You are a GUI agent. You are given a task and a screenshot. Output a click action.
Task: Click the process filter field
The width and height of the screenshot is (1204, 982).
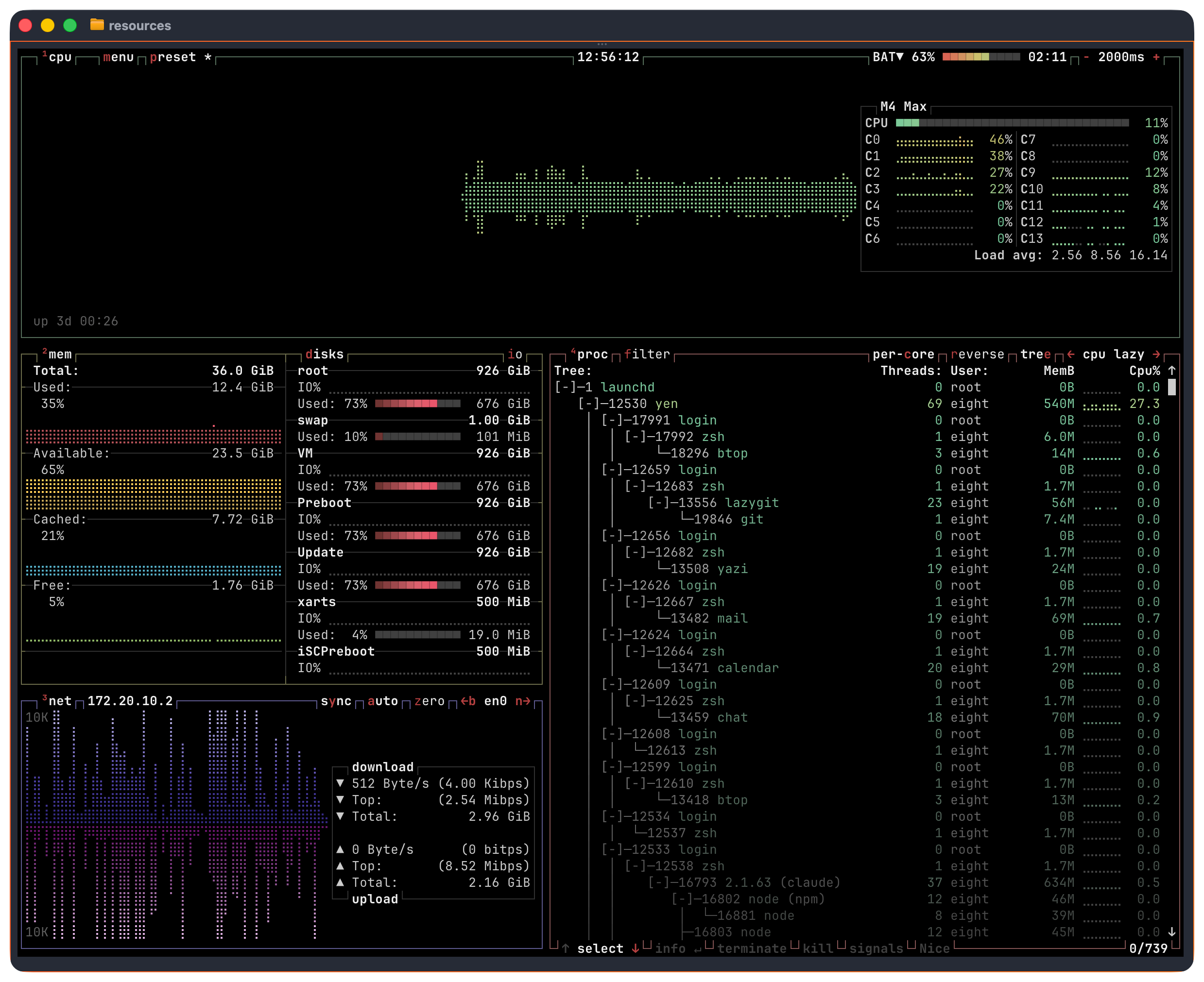(647, 354)
